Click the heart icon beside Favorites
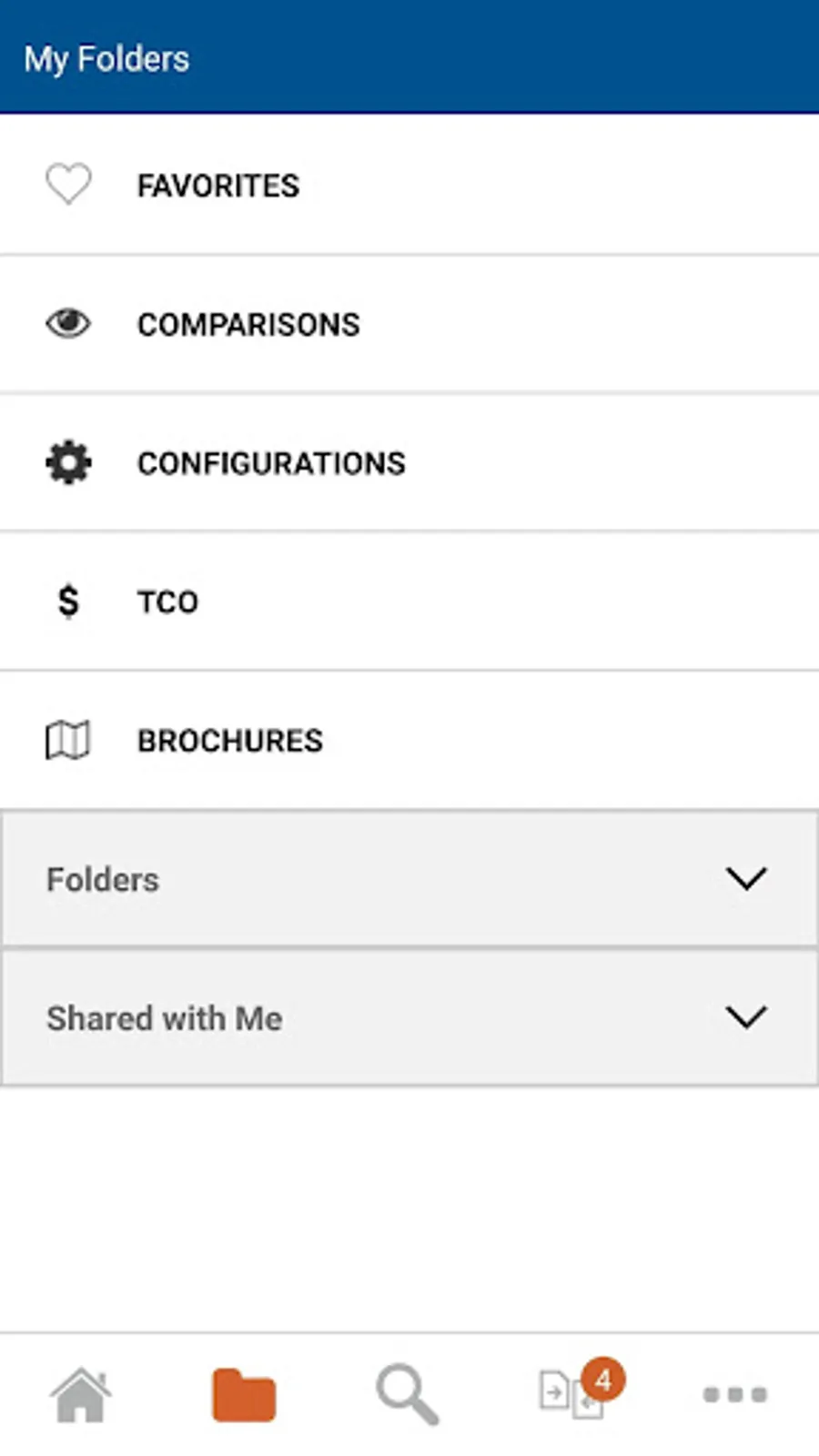Viewport: 819px width, 1456px height. tap(68, 185)
